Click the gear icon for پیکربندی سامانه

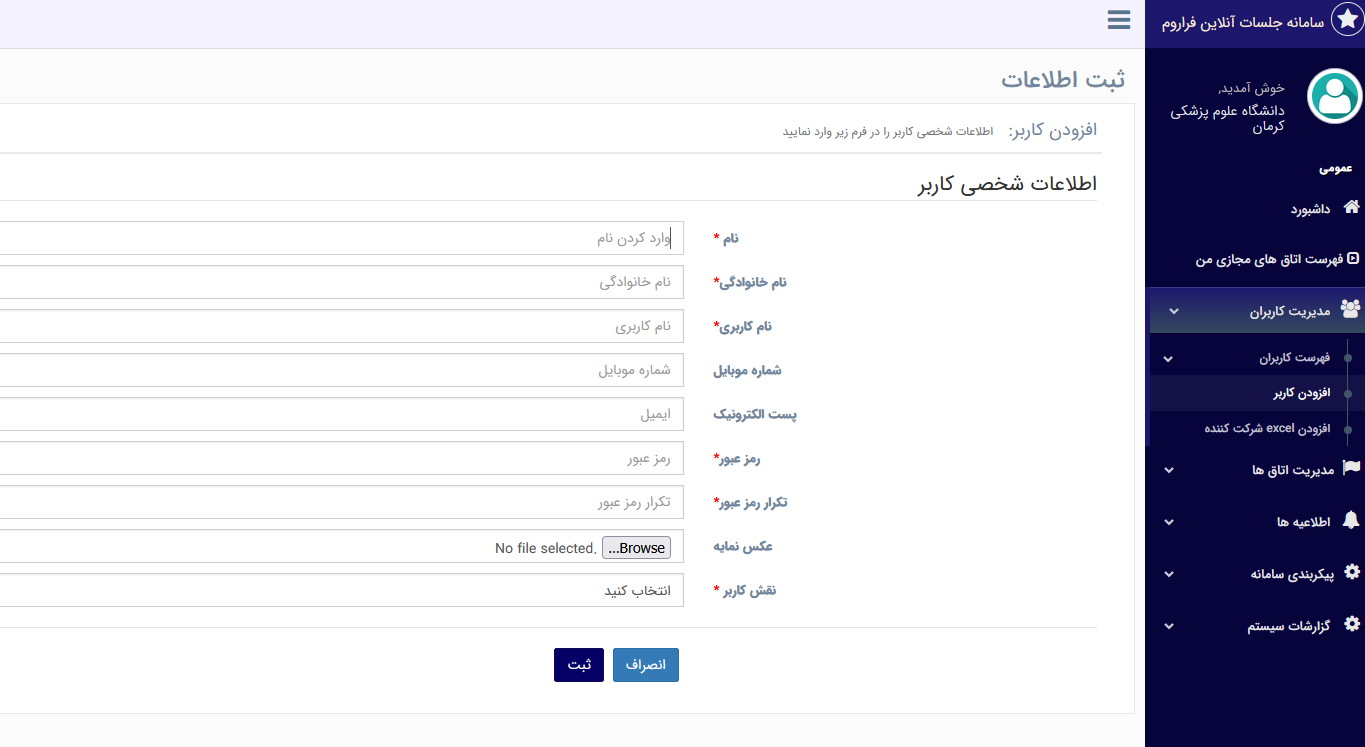click(x=1352, y=572)
